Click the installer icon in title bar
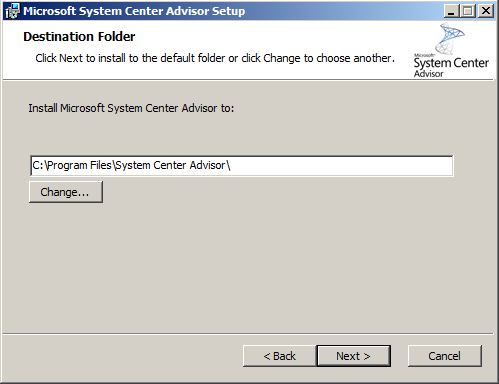Image resolution: width=499 pixels, height=384 pixels. tap(13, 11)
